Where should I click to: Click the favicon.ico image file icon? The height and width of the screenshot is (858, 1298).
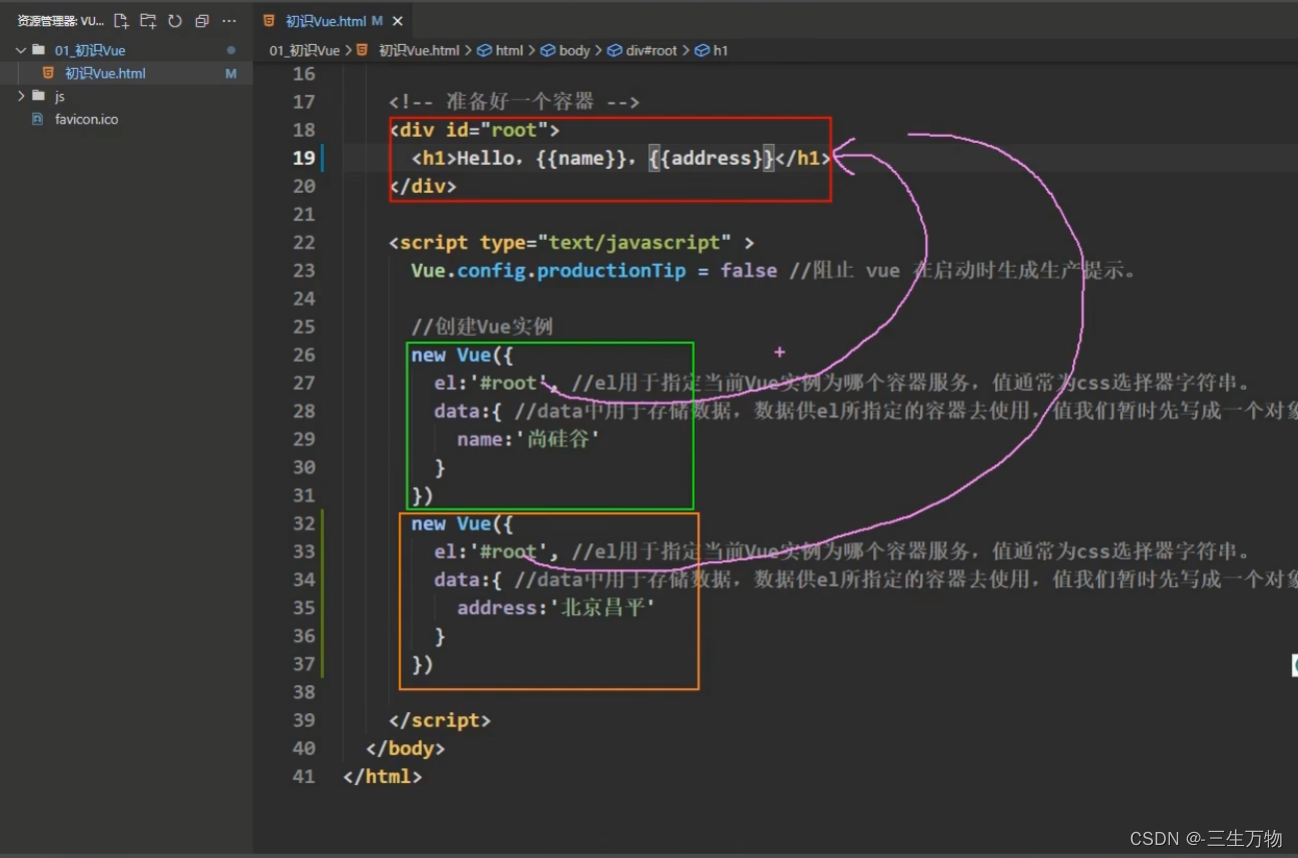tap(38, 119)
